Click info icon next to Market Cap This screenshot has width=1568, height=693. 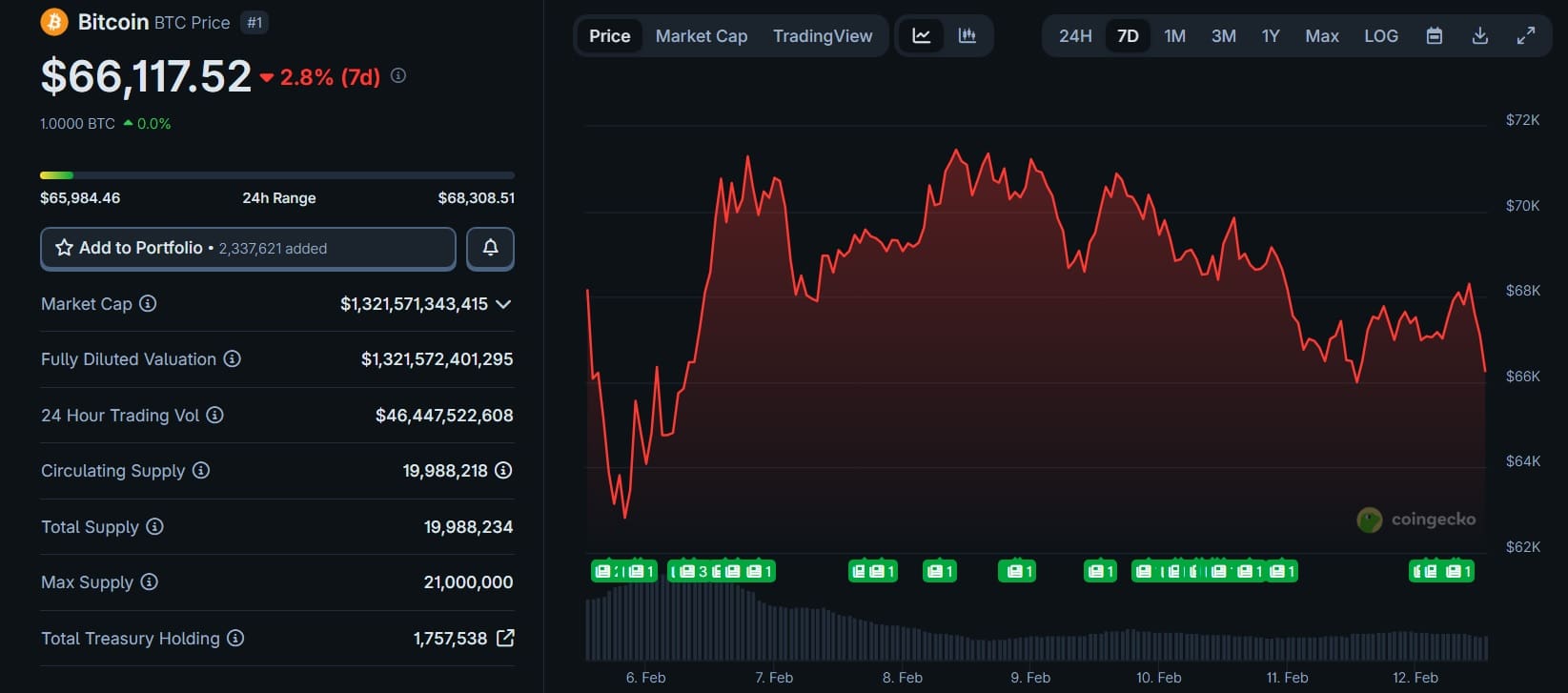(148, 304)
